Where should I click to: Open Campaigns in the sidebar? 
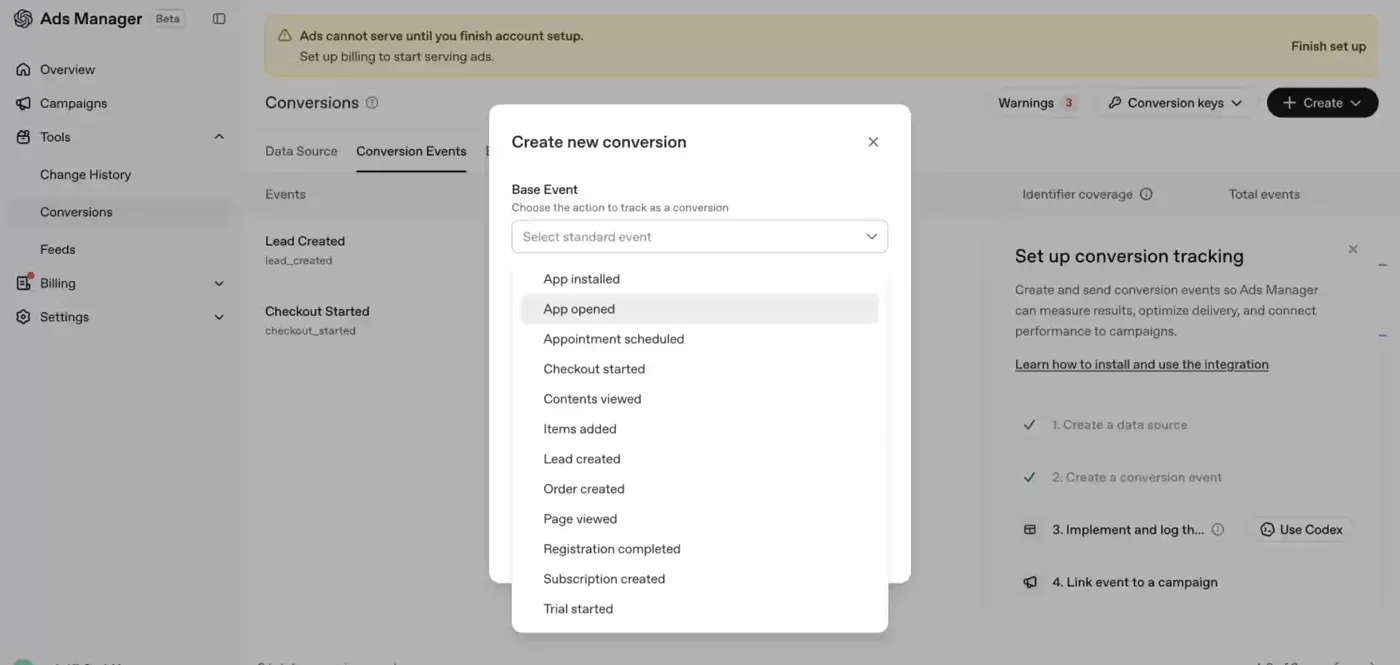(x=73, y=103)
